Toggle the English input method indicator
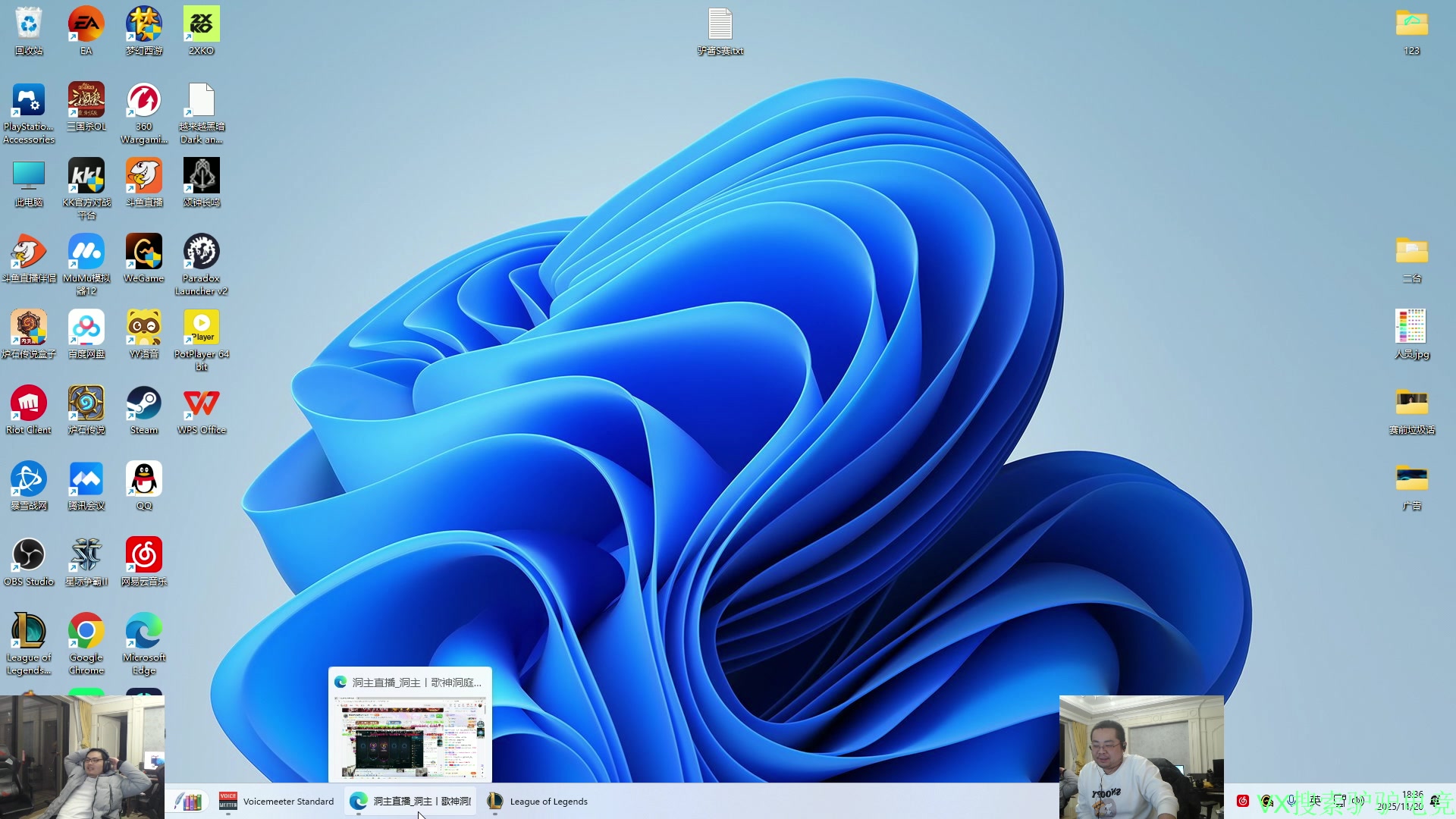The image size is (1456, 819). tap(1315, 800)
